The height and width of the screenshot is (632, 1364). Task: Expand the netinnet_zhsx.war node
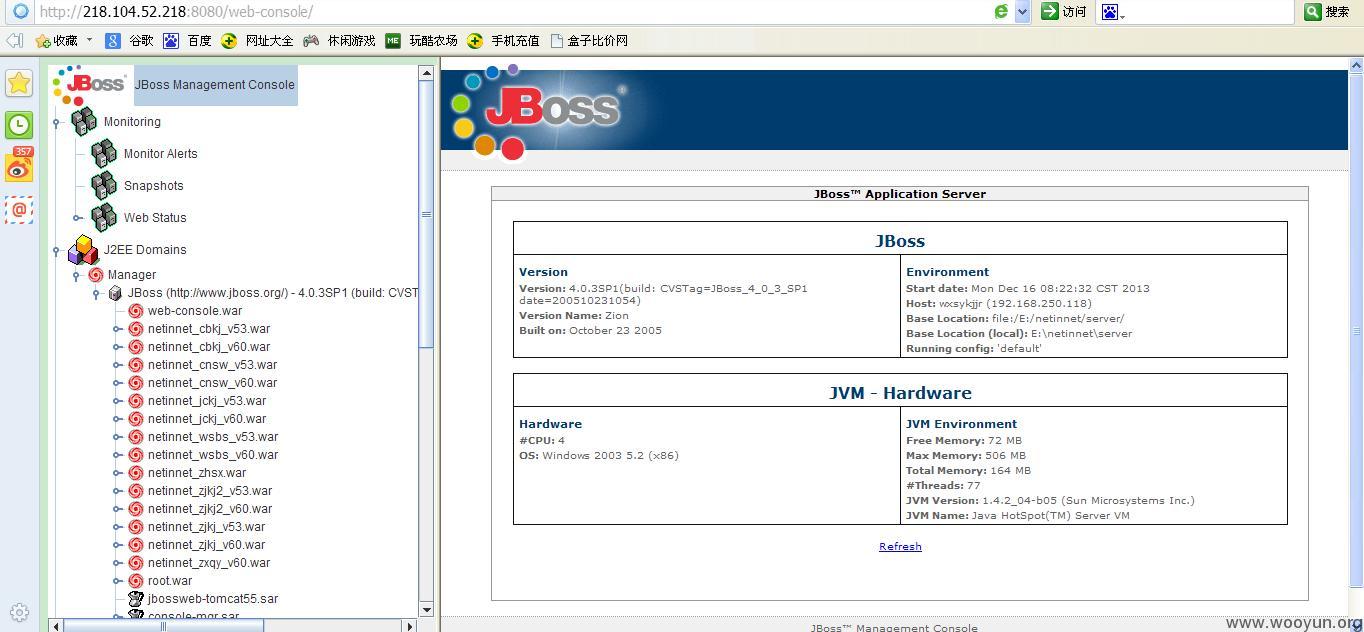pyautogui.click(x=117, y=473)
